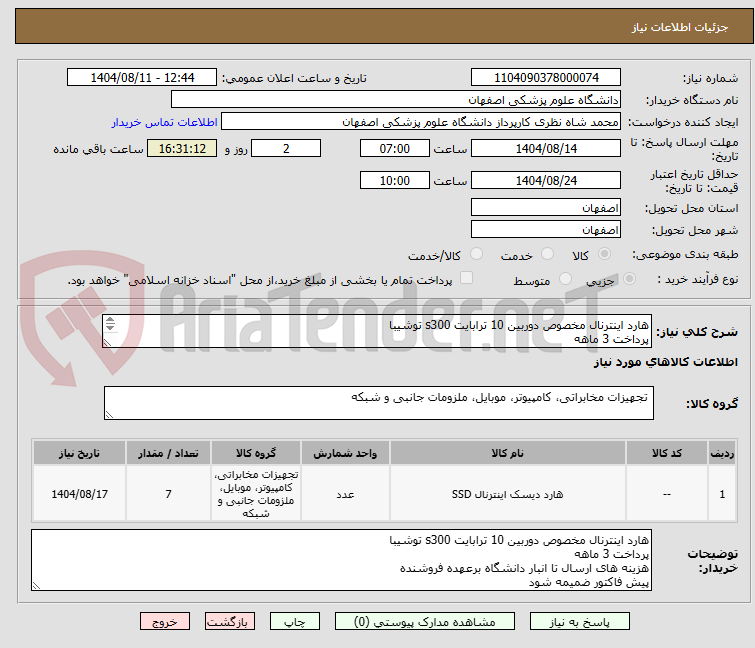
Task: Click the چاپ print button
Action: (x=295, y=622)
